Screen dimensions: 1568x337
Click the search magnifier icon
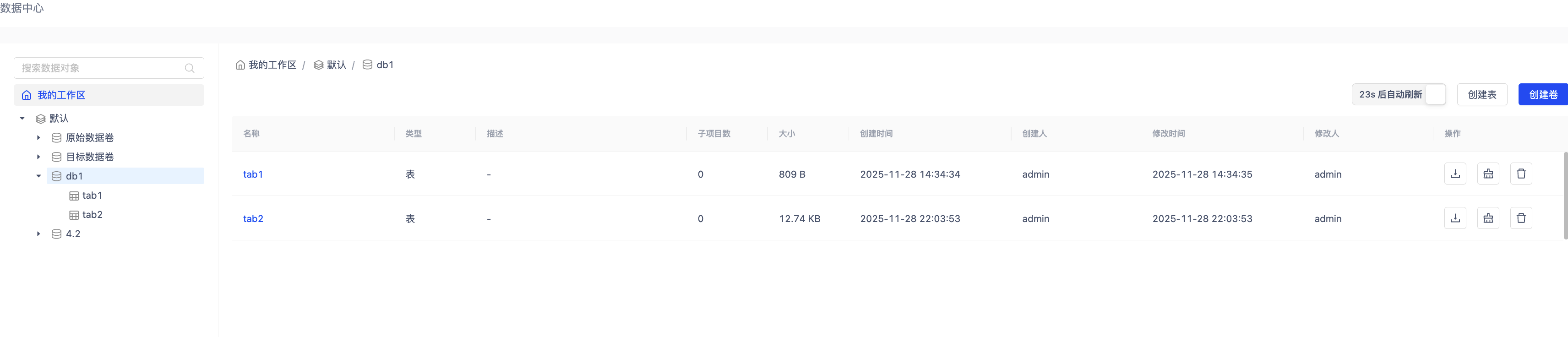190,68
